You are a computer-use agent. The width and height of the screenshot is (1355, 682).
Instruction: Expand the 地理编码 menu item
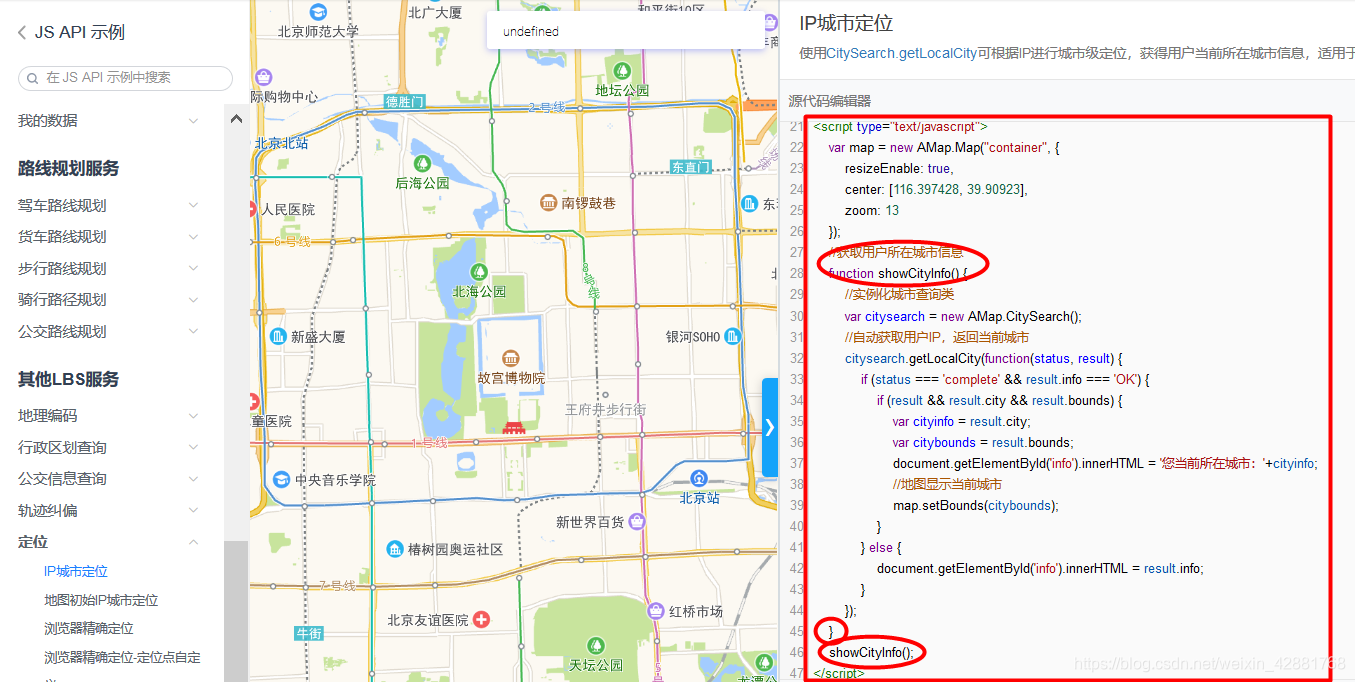[x=193, y=416]
